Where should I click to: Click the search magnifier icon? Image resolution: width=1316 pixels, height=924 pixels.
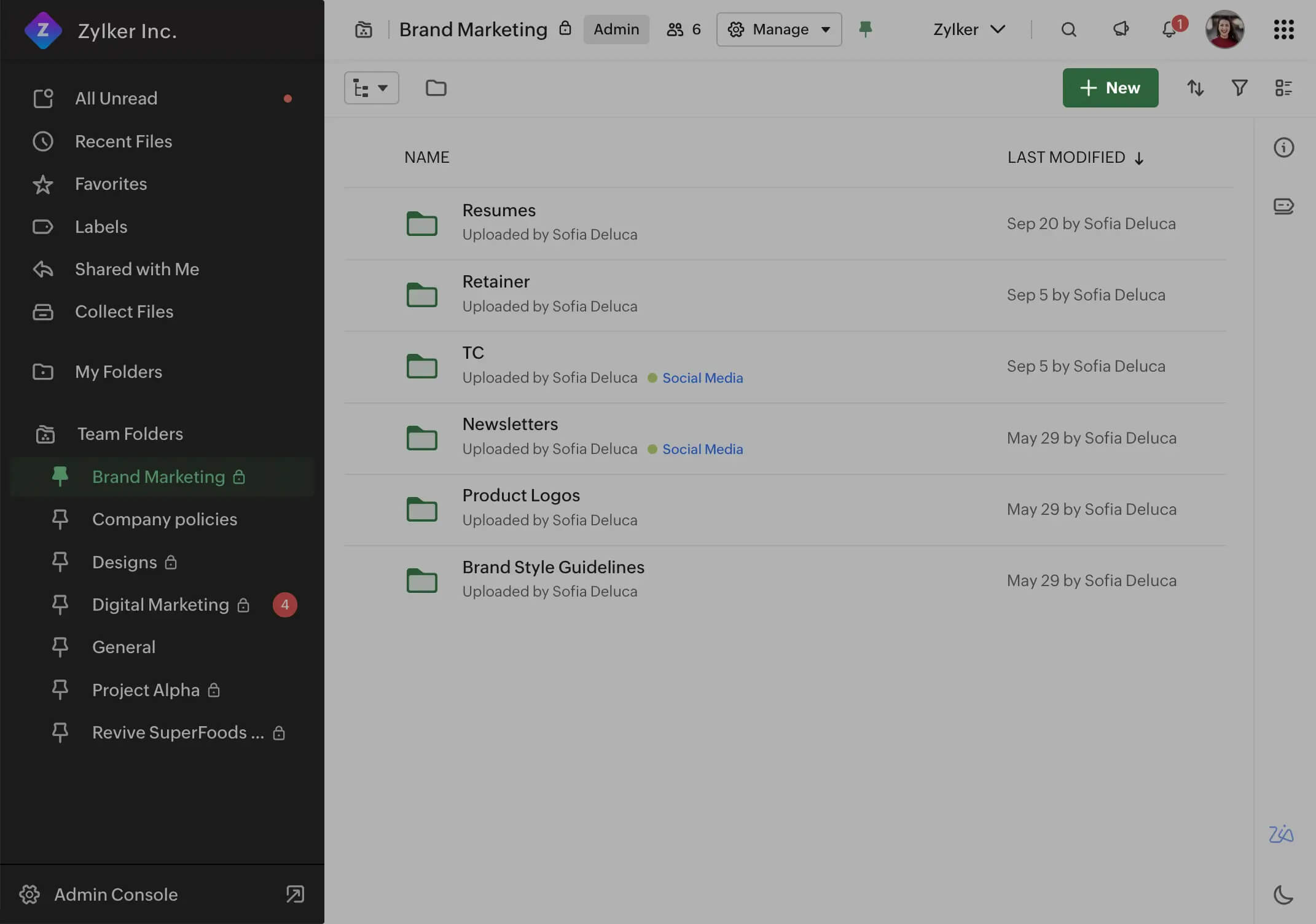pyautogui.click(x=1068, y=29)
